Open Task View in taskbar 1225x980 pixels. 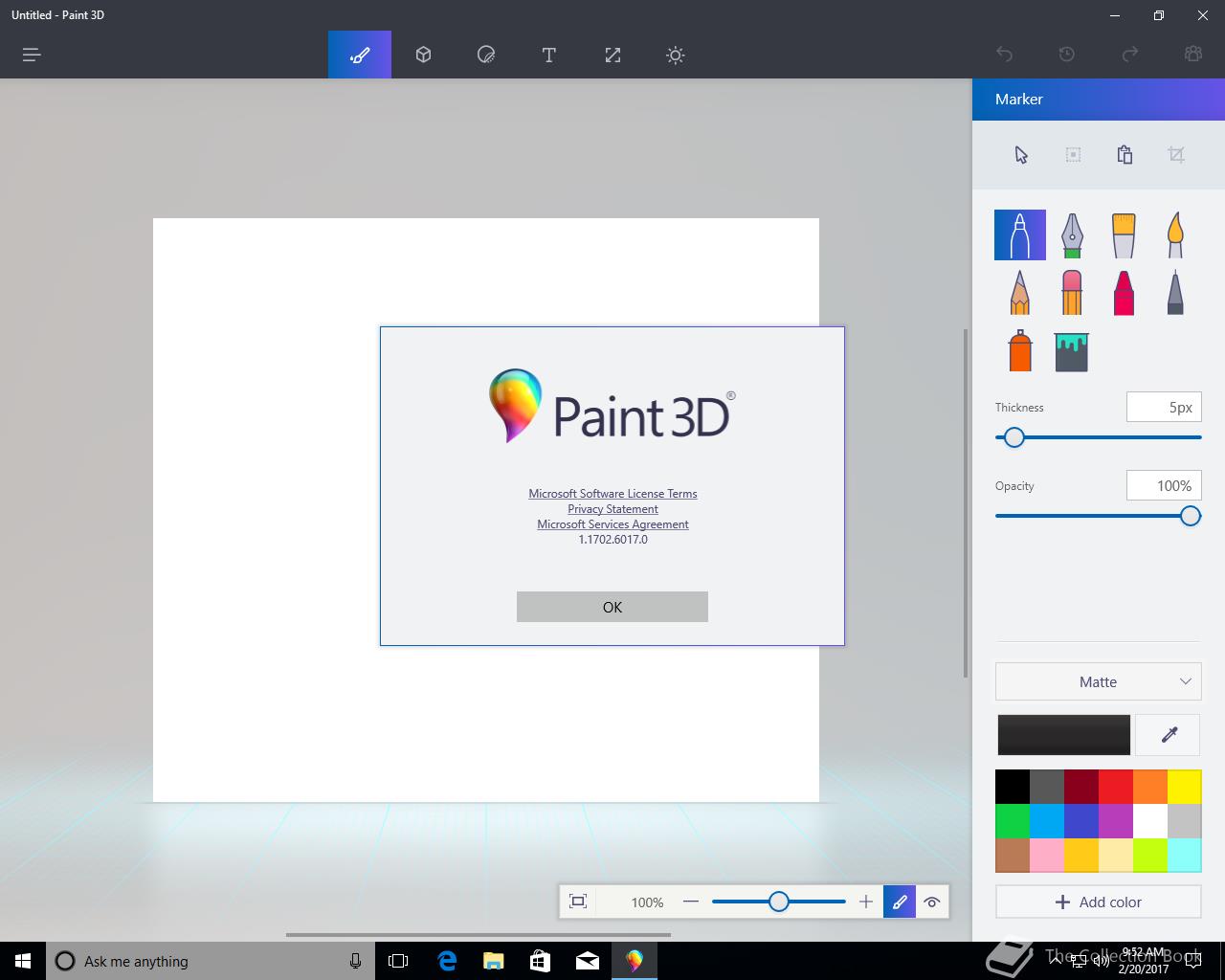click(398, 961)
